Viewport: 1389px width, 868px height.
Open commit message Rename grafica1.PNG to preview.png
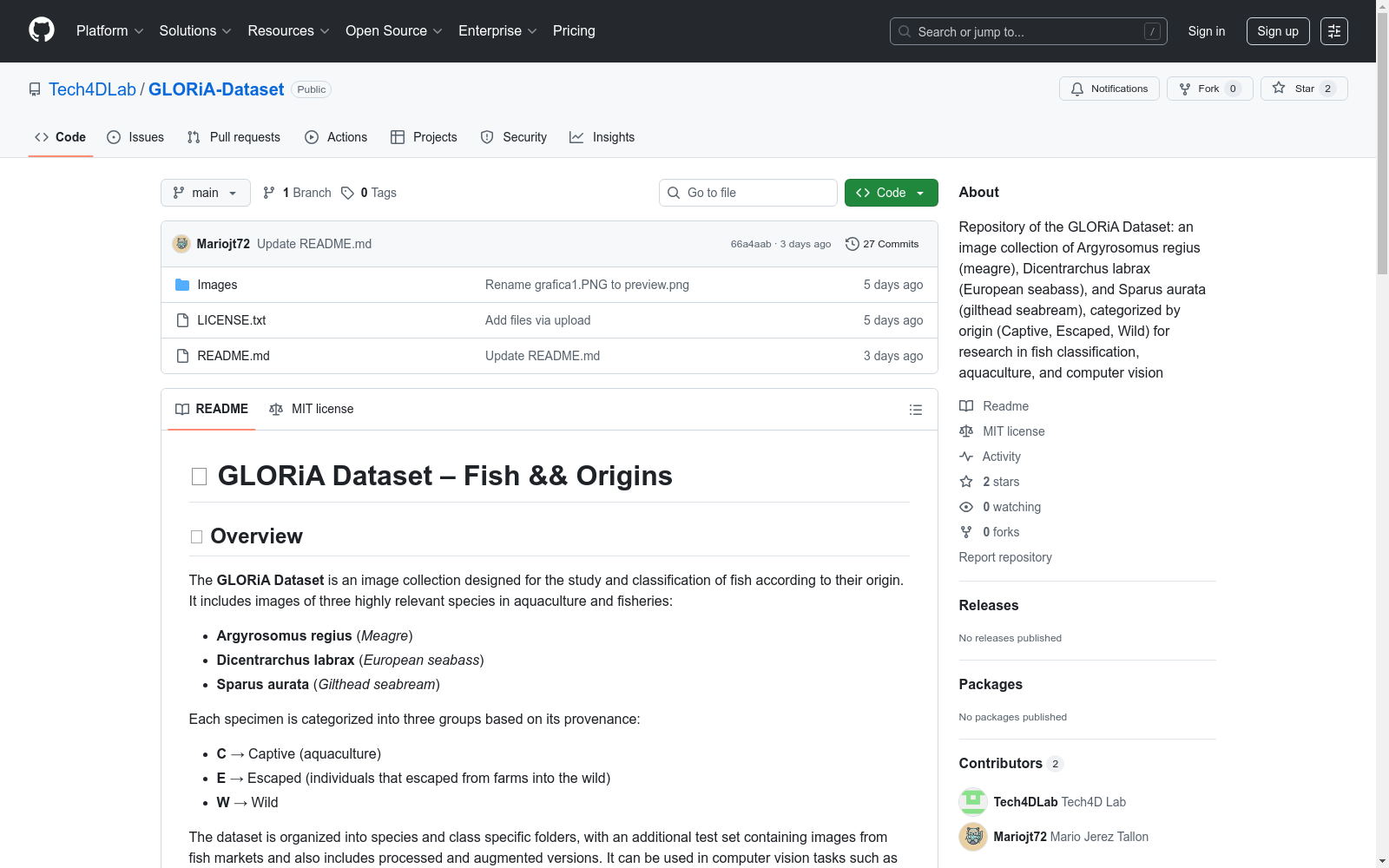pyautogui.click(x=587, y=285)
